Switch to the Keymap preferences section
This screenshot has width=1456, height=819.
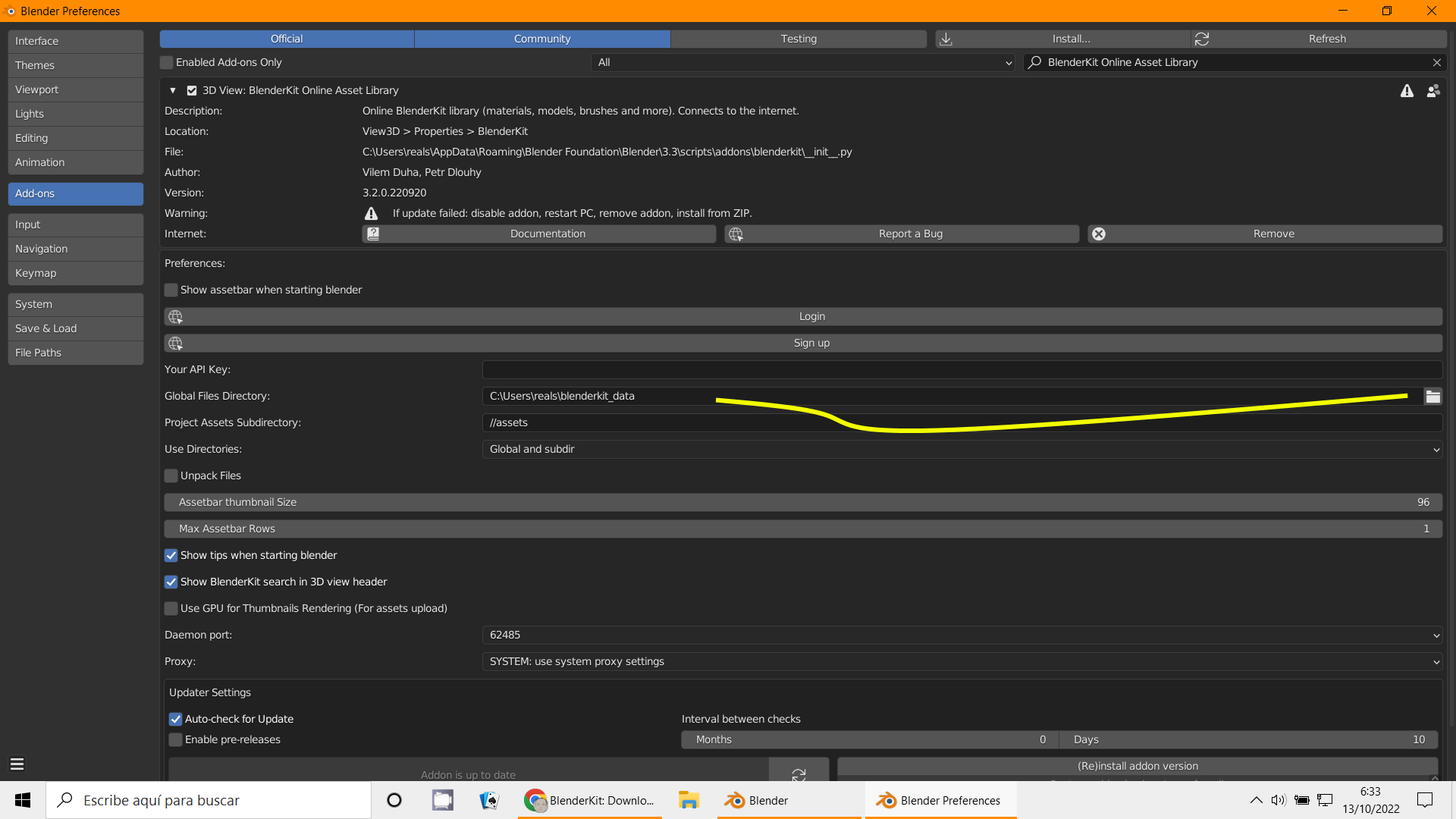click(x=75, y=273)
